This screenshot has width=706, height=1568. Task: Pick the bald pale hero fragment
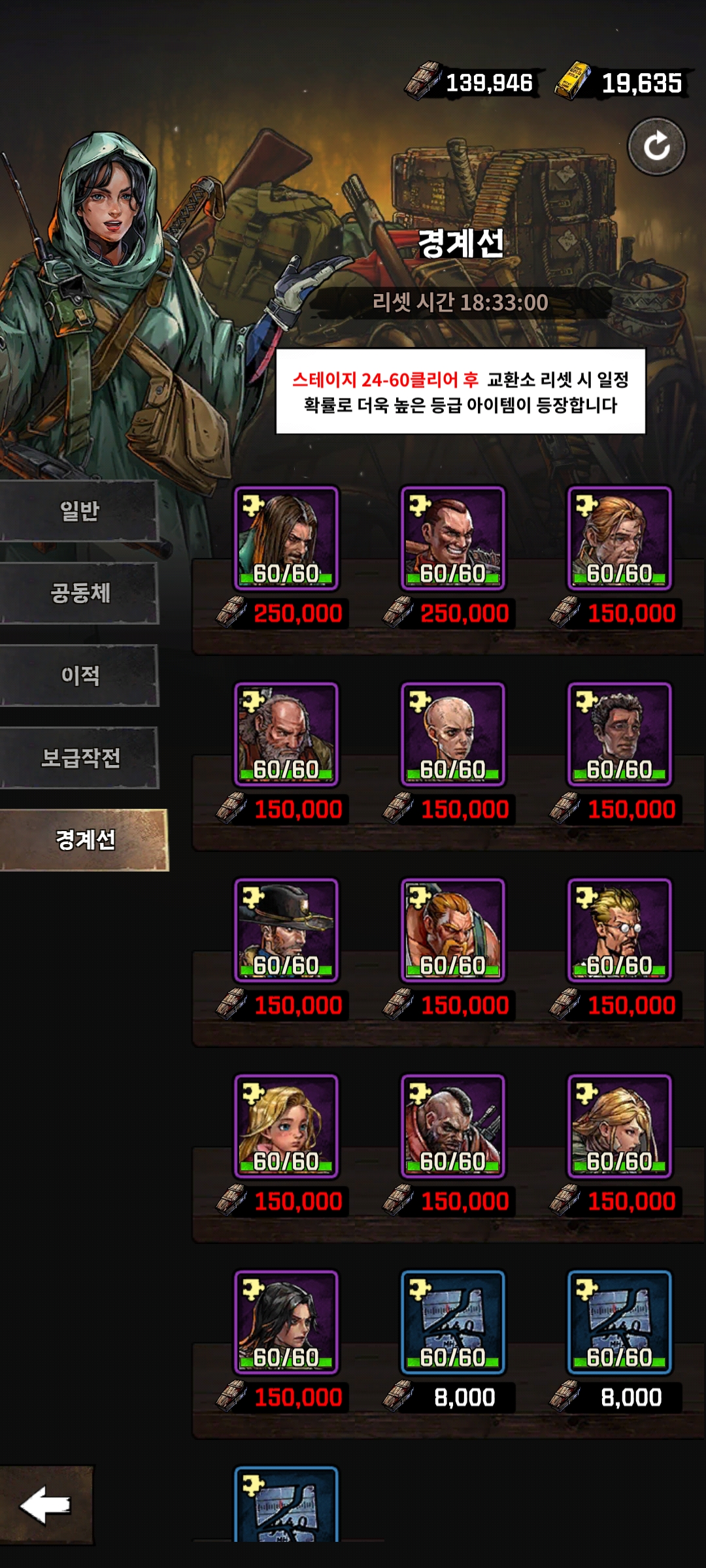453,734
